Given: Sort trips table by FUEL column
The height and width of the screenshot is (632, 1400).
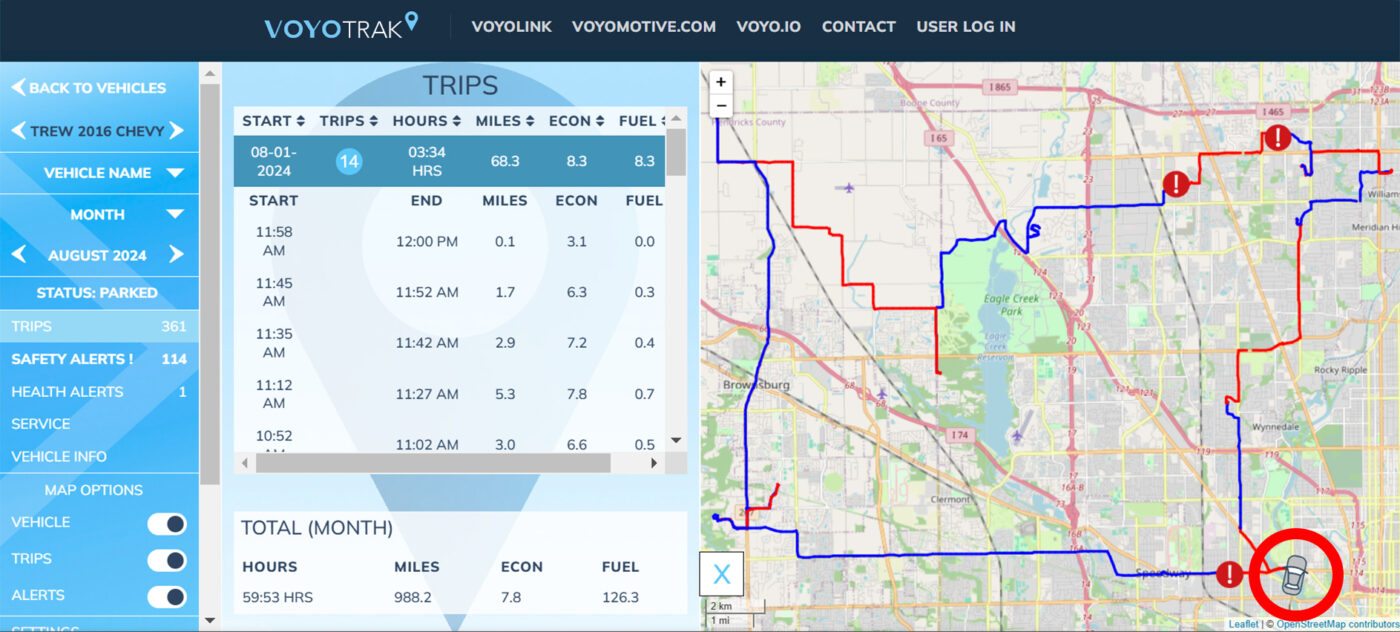Looking at the screenshot, I should click(643, 121).
